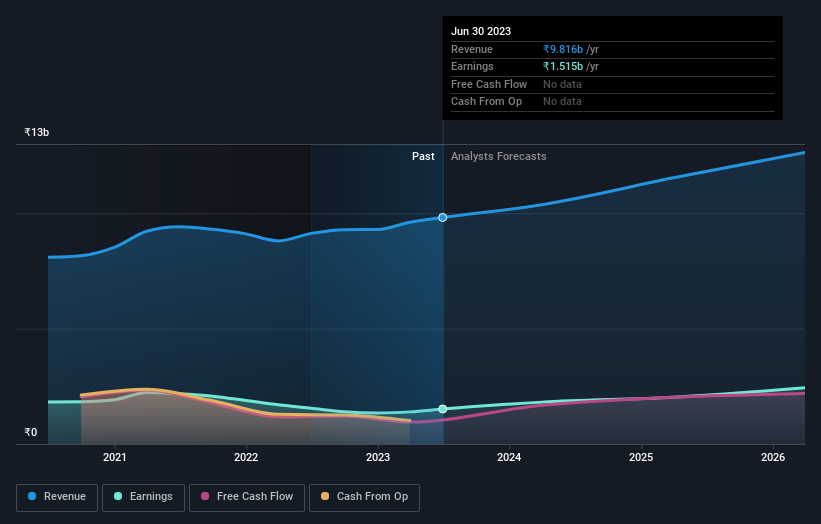The height and width of the screenshot is (524, 821).
Task: Click the 2023 x-axis label
Action: pos(378,458)
